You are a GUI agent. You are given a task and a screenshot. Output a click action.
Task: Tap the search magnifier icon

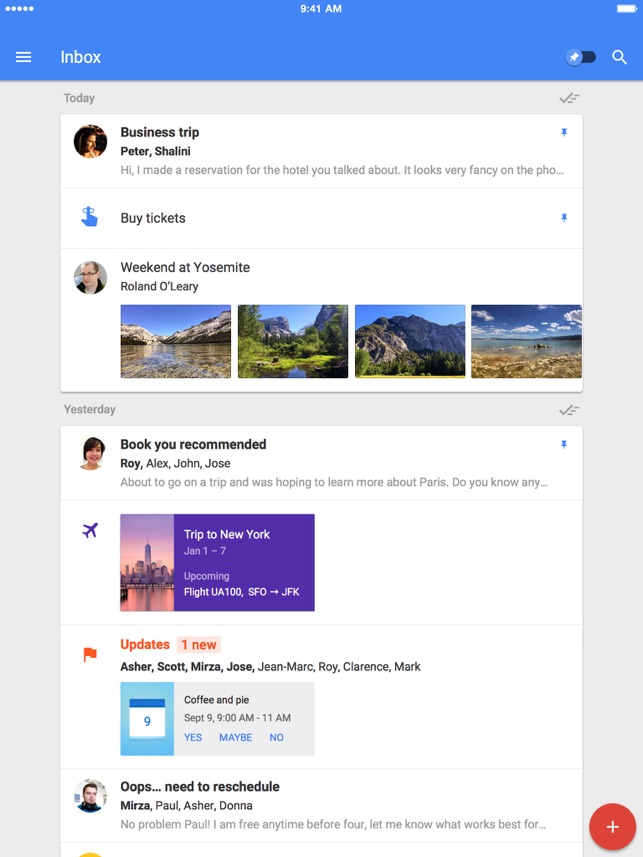point(620,57)
